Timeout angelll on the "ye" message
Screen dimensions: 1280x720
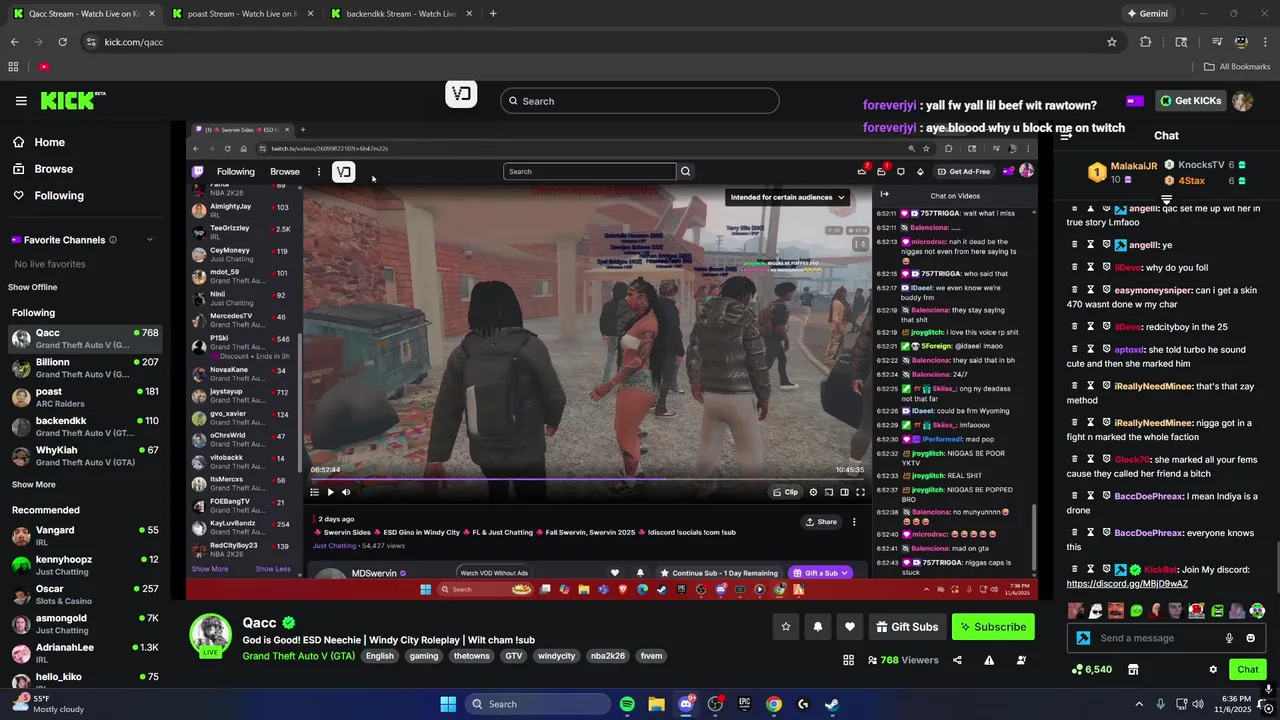click(x=1091, y=244)
